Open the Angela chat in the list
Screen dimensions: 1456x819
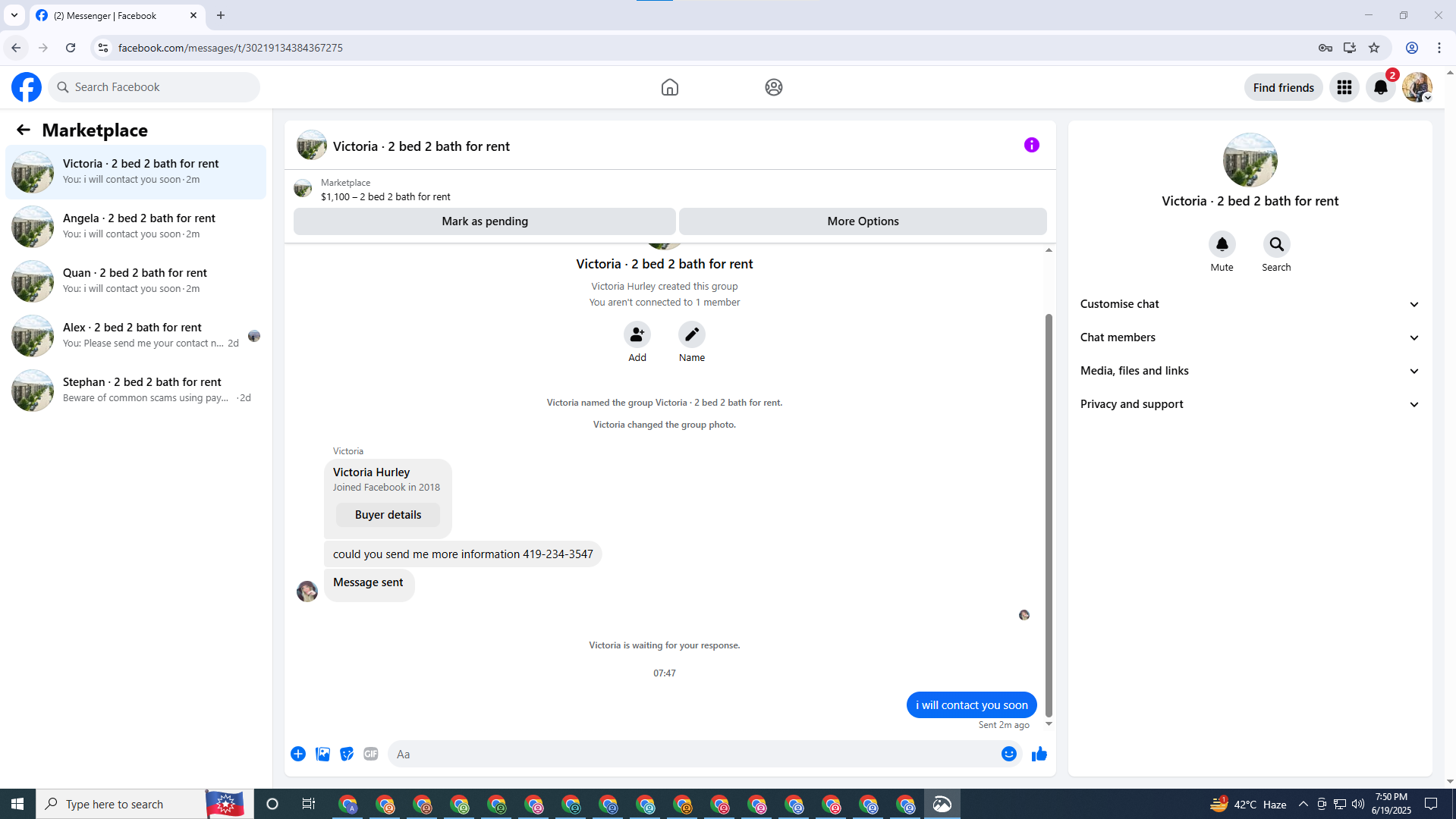136,227
